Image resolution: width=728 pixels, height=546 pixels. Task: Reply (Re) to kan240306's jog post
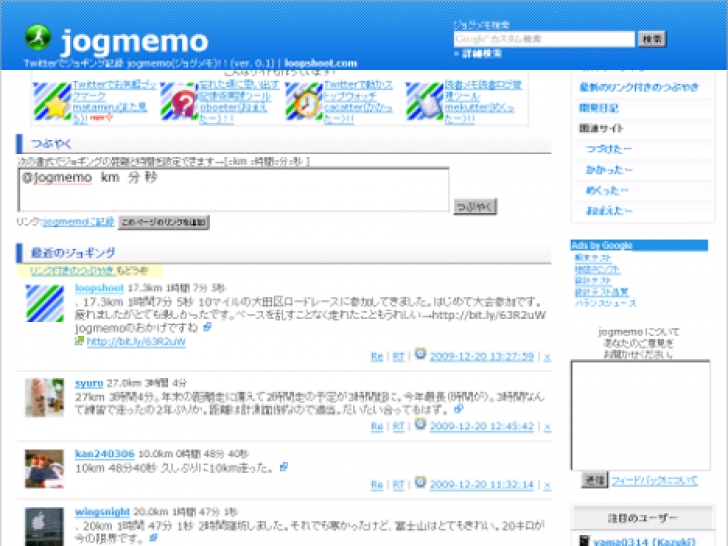tap(377, 485)
